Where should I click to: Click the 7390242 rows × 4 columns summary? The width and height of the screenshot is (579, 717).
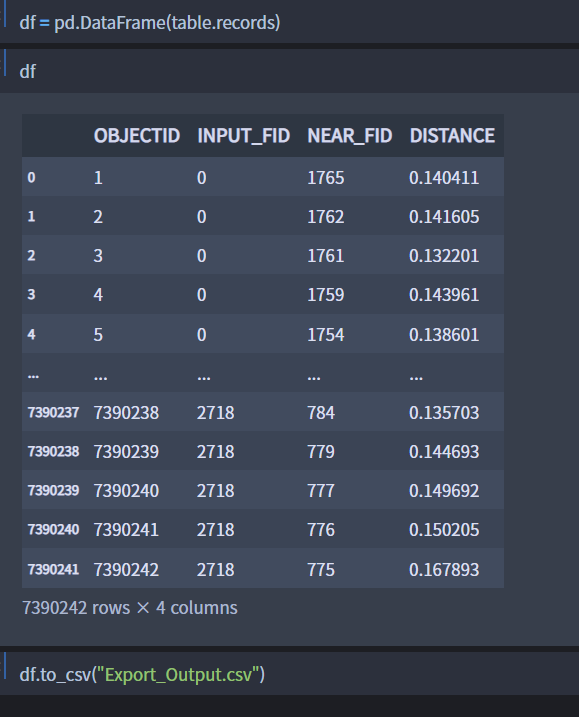tap(130, 608)
